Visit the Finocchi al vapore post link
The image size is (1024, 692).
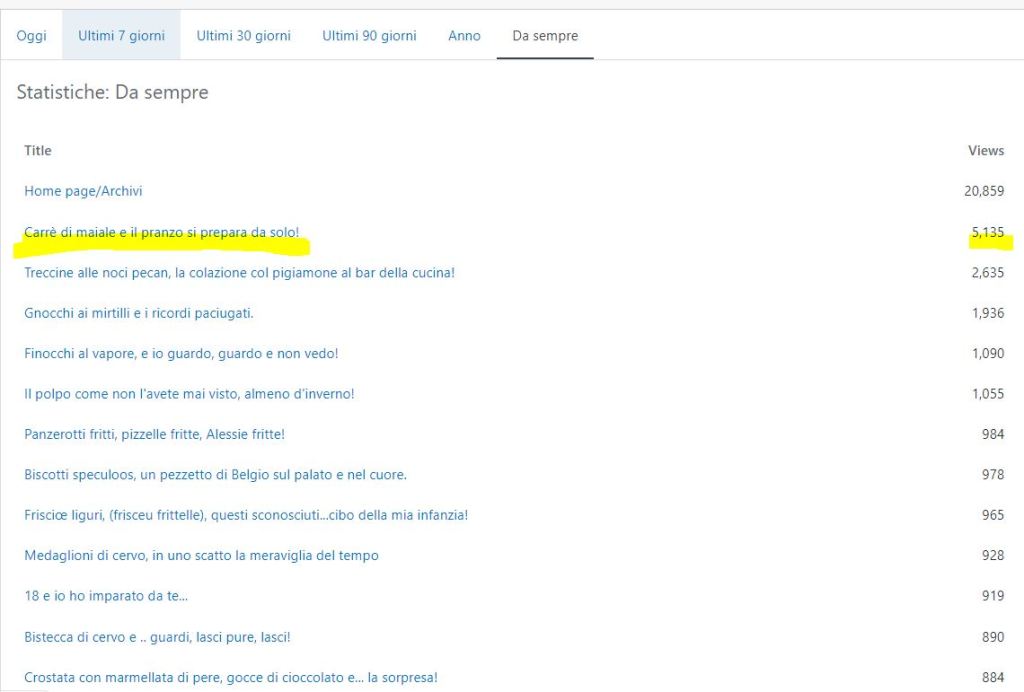(x=181, y=353)
